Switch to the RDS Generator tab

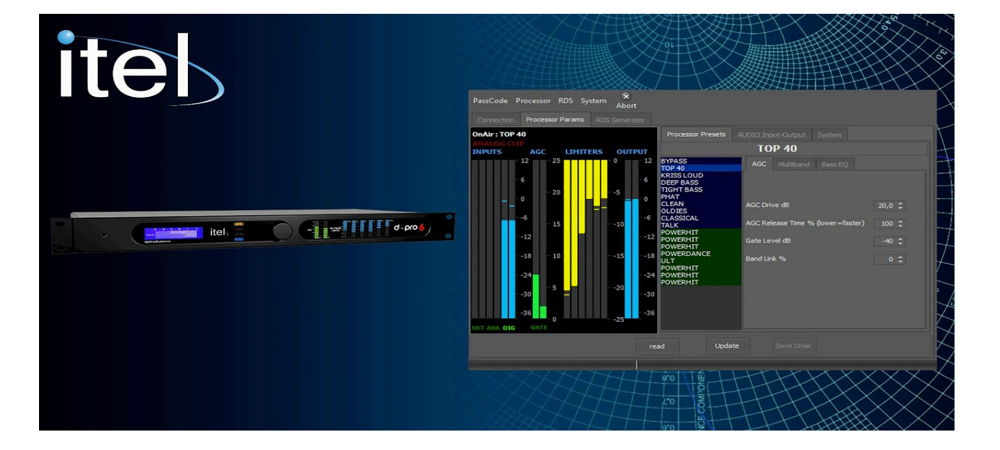(620, 120)
